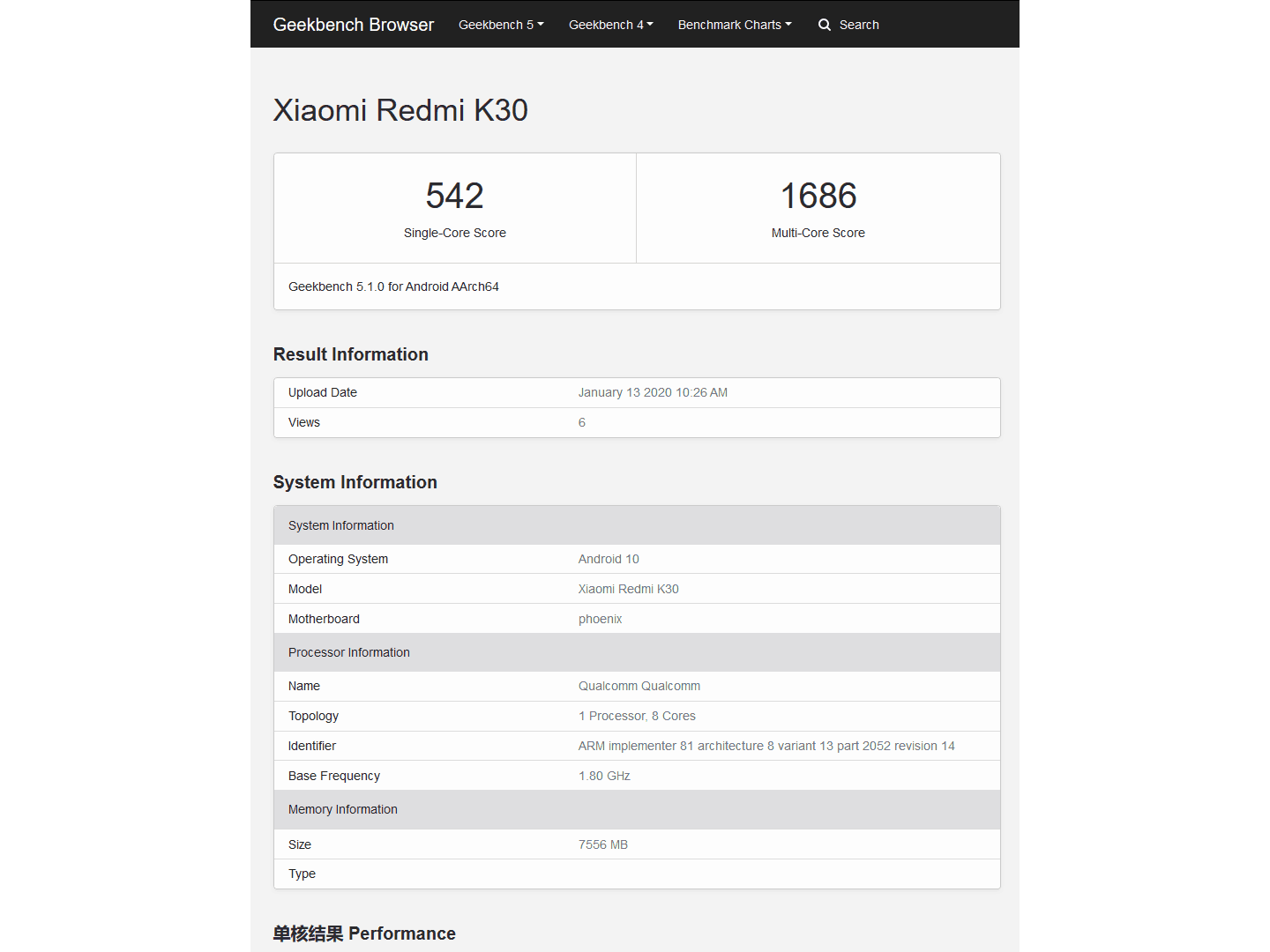Click the ARM implementer identifier text

pyautogui.click(x=766, y=746)
